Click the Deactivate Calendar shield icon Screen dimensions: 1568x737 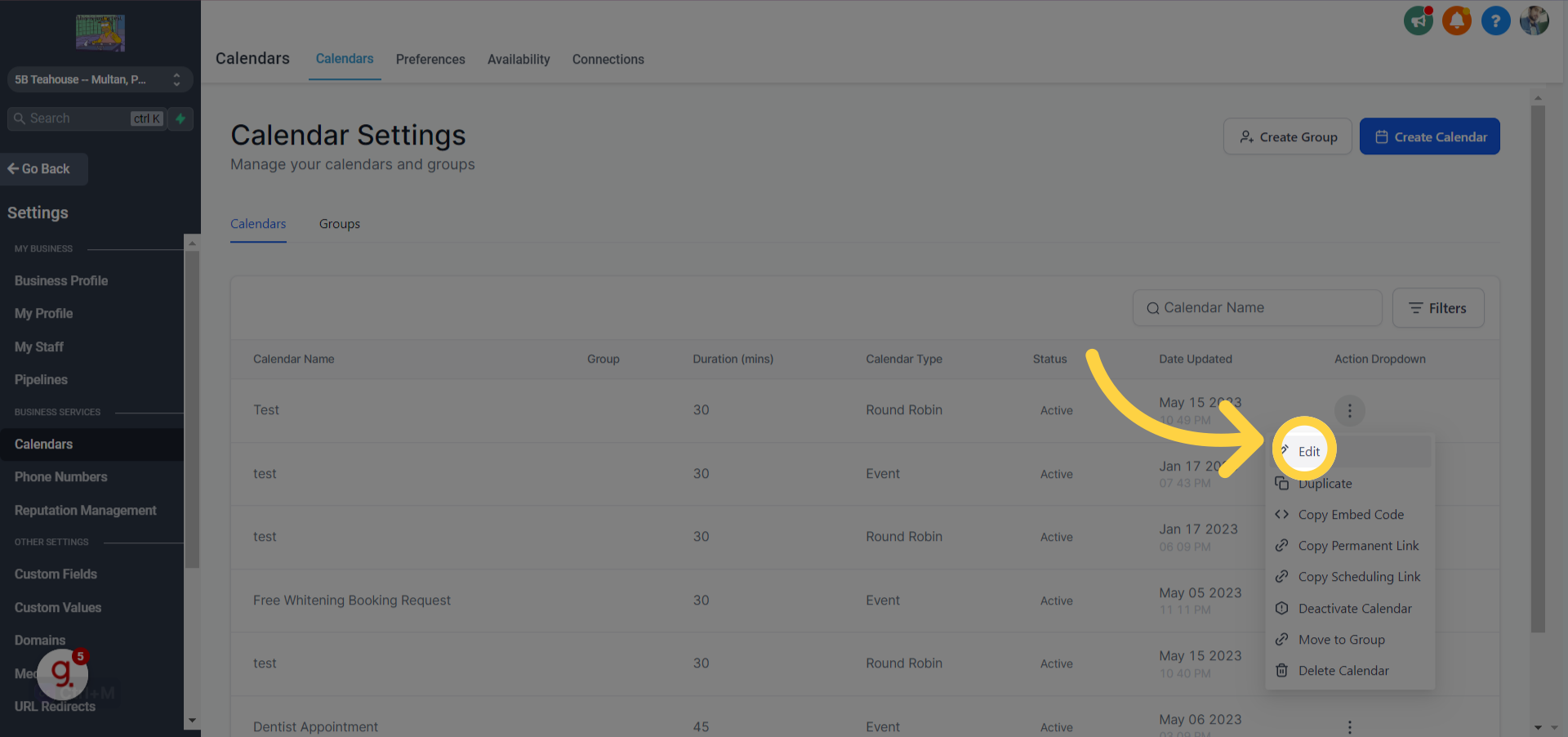tap(1282, 609)
